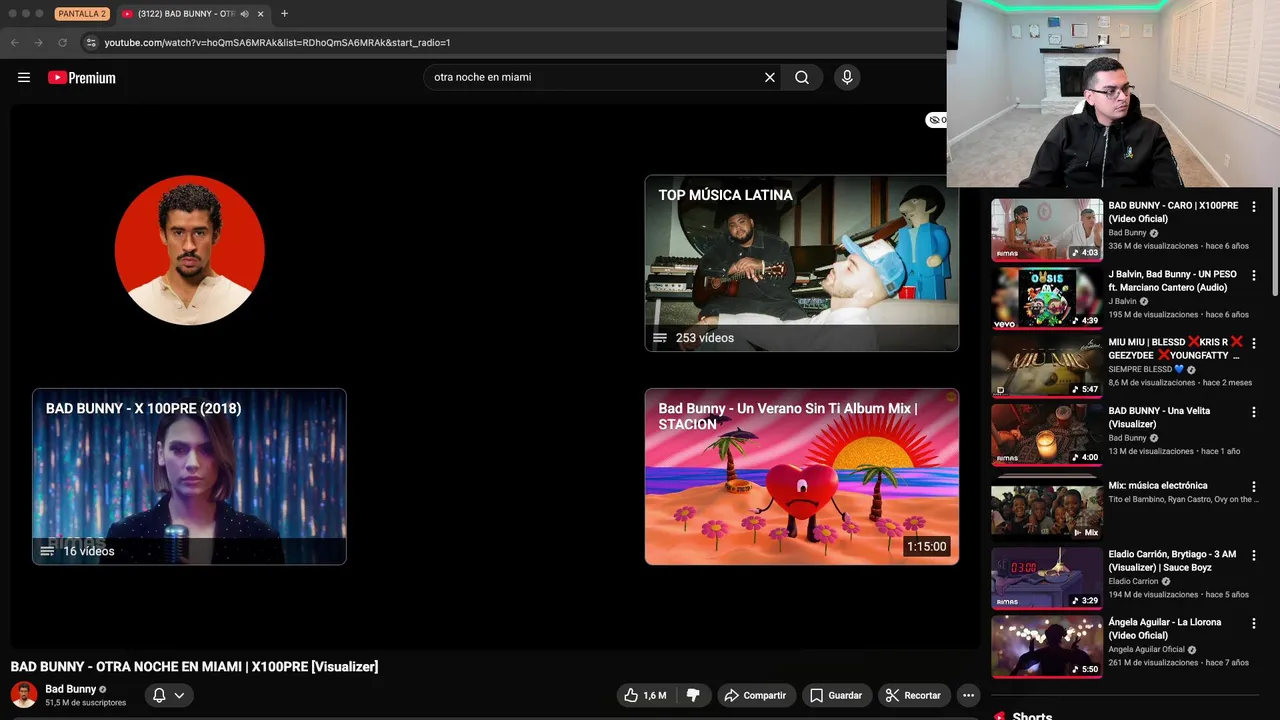Screen dimensions: 1280x720
Task: Open Eladio Carrion channel name
Action: 1133,581
